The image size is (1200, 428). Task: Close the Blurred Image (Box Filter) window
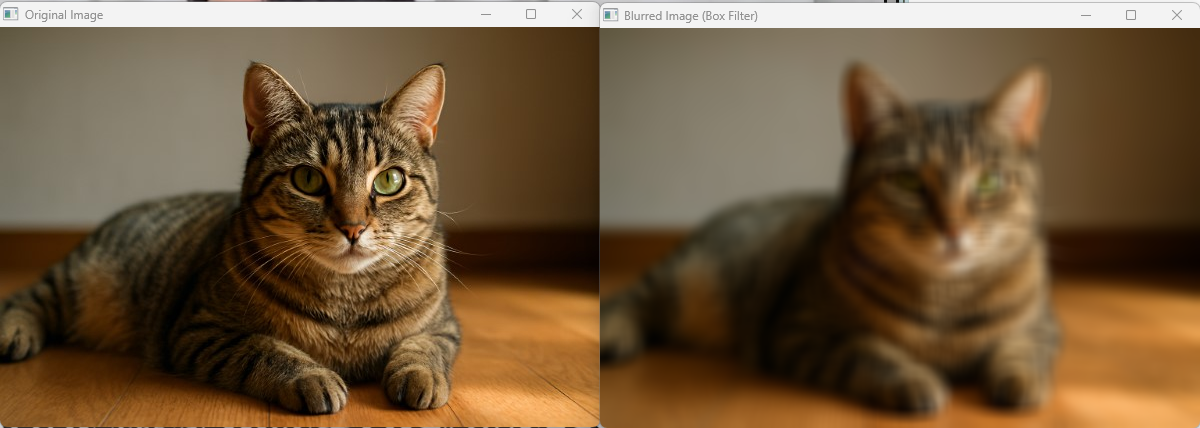tap(1177, 15)
